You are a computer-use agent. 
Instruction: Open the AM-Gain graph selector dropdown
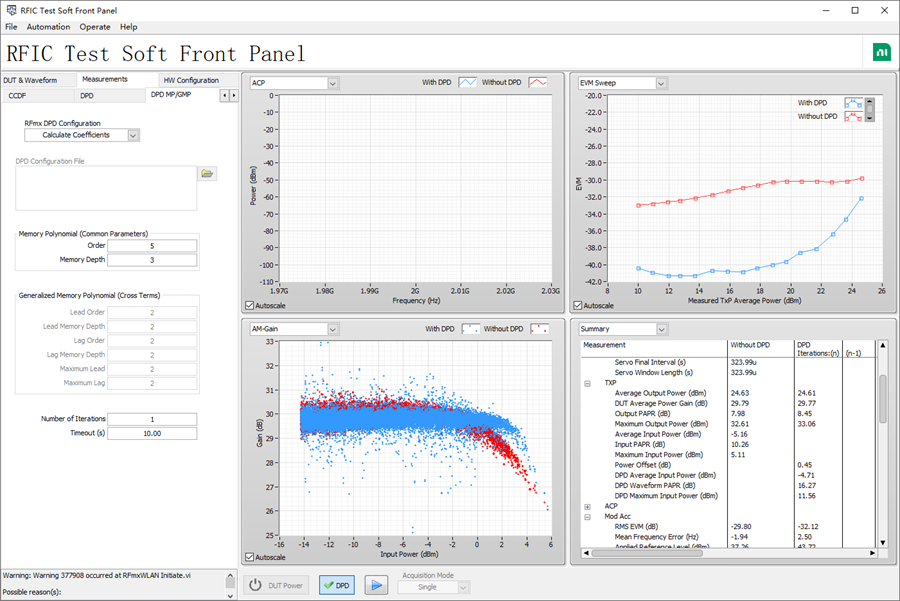333,329
